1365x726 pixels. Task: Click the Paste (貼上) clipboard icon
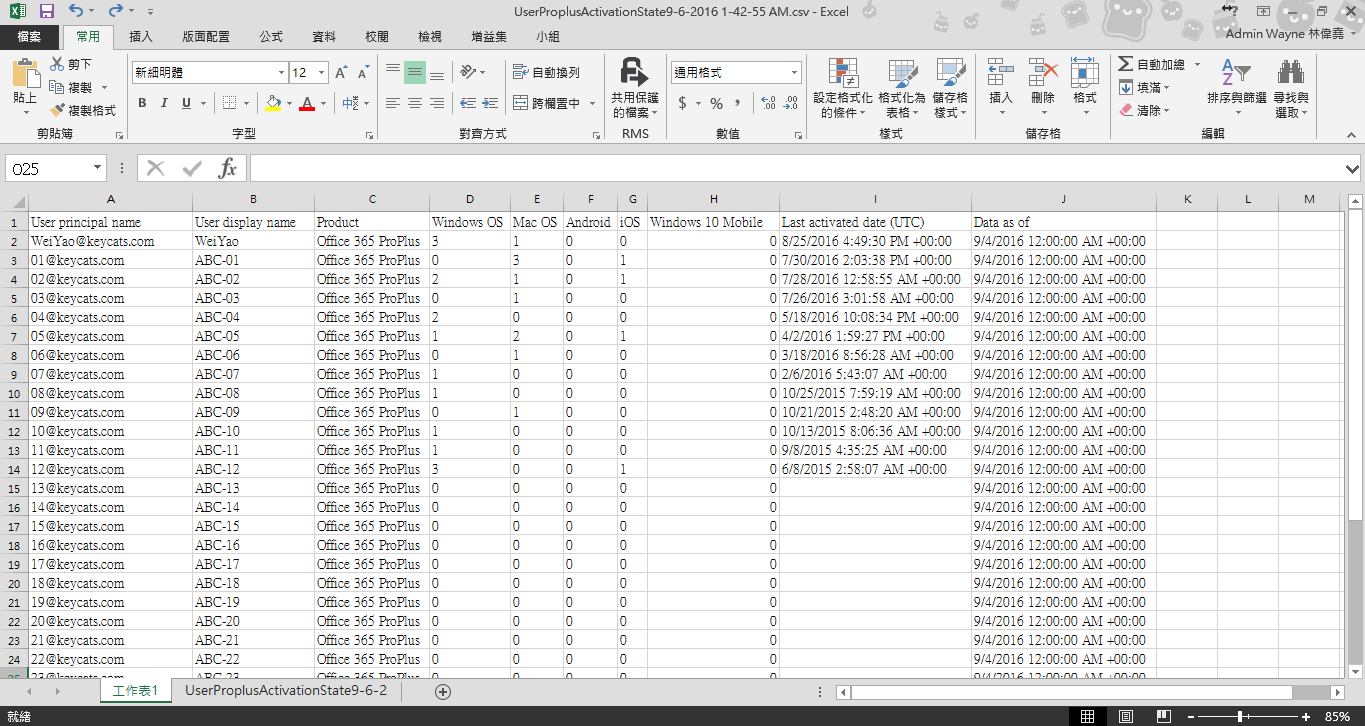[25, 74]
